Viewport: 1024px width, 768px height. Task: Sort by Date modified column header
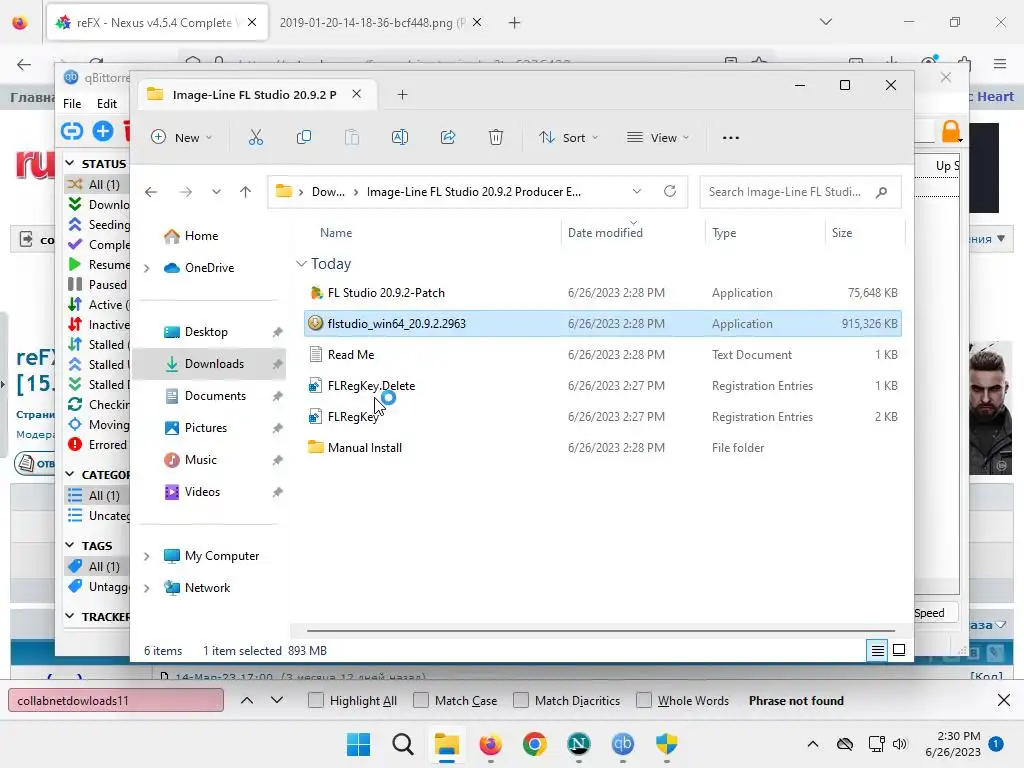[605, 232]
